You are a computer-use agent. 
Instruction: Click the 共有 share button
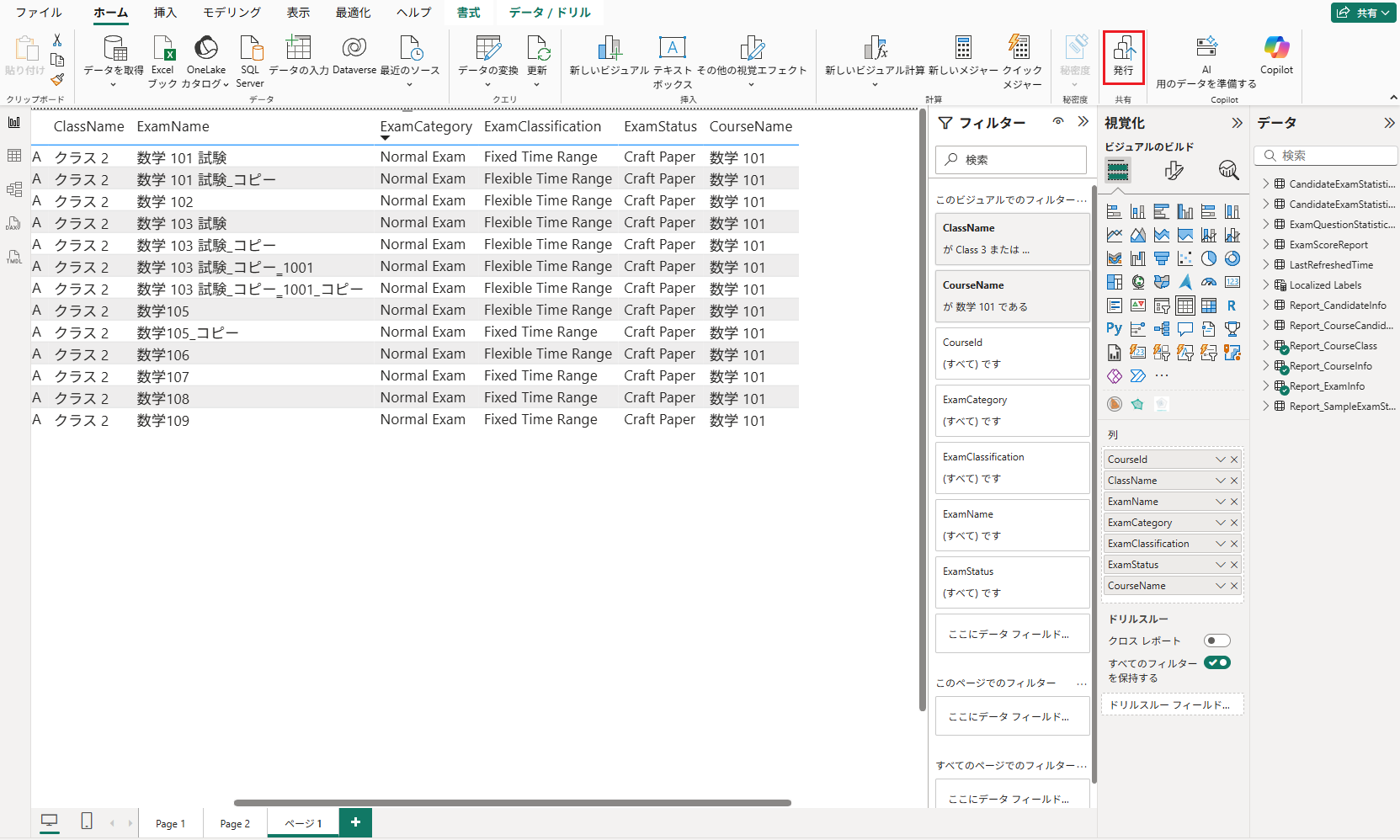[1362, 13]
